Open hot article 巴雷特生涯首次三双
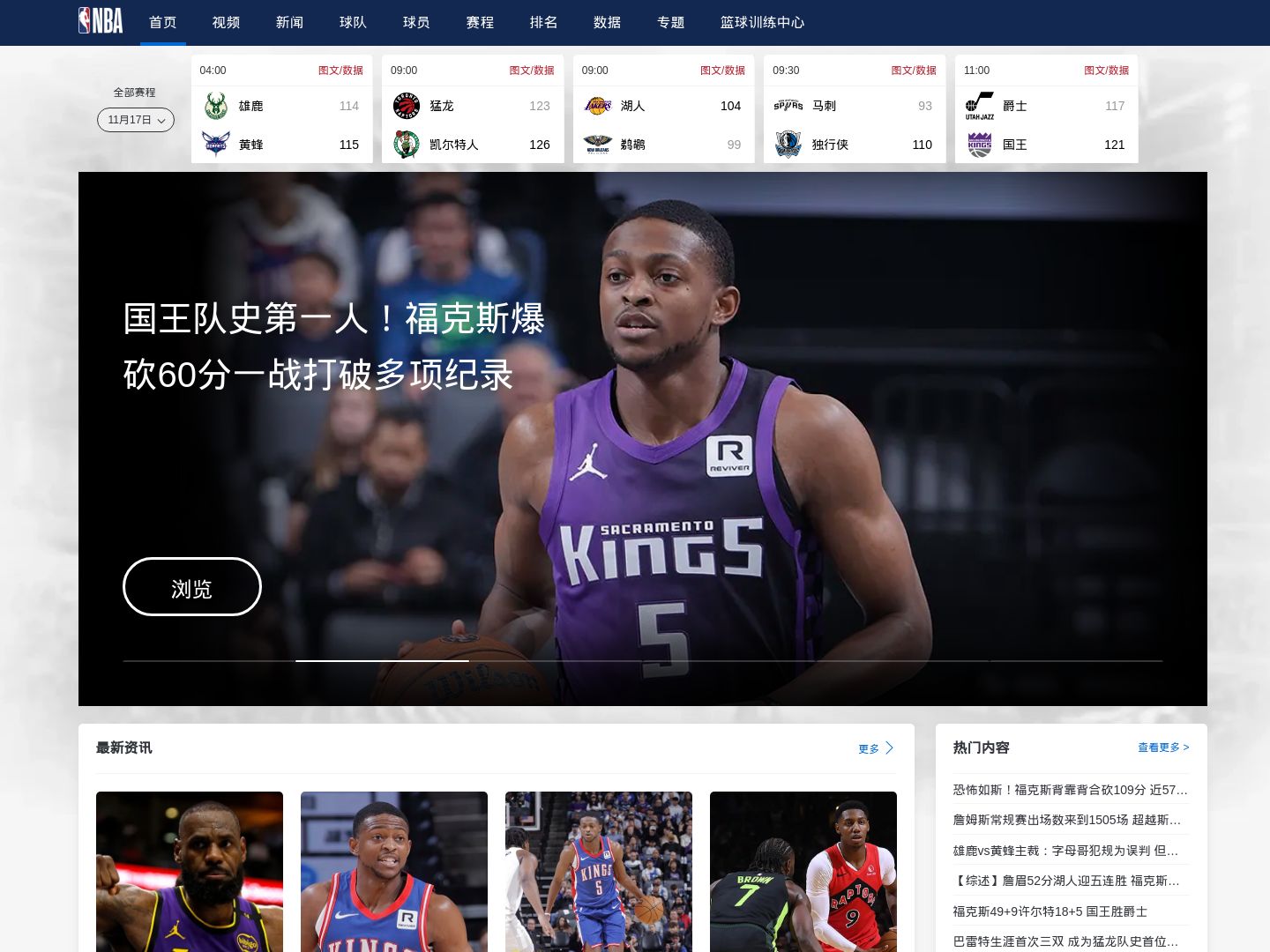Screen dimensions: 1270x952 point(1065,941)
